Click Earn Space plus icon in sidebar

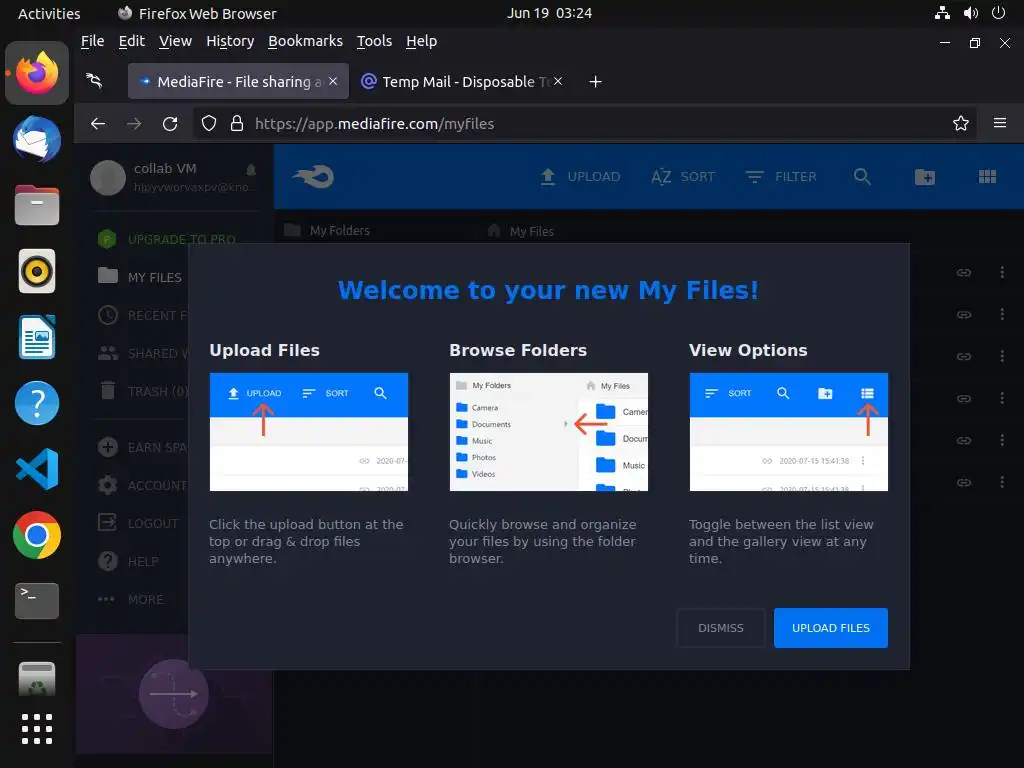pyautogui.click(x=108, y=447)
